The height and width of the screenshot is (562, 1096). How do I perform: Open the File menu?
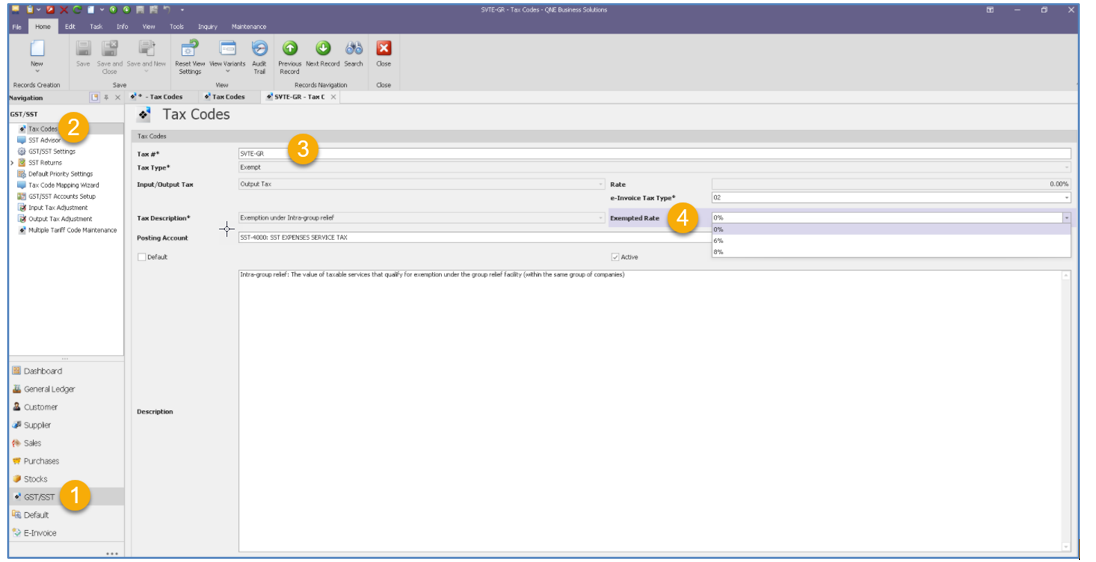click(x=17, y=27)
